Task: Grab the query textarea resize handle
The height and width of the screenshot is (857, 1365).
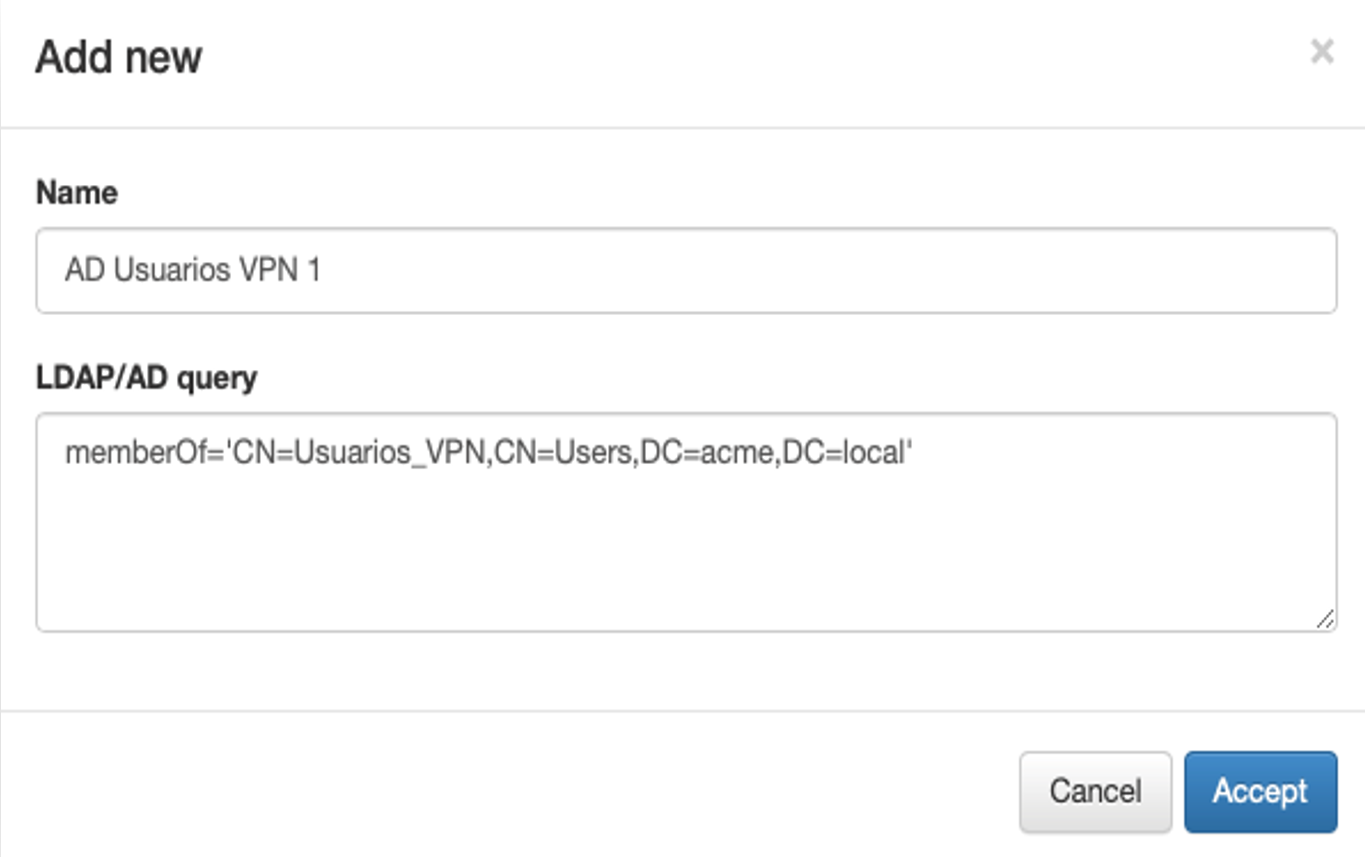Action: 1324,620
